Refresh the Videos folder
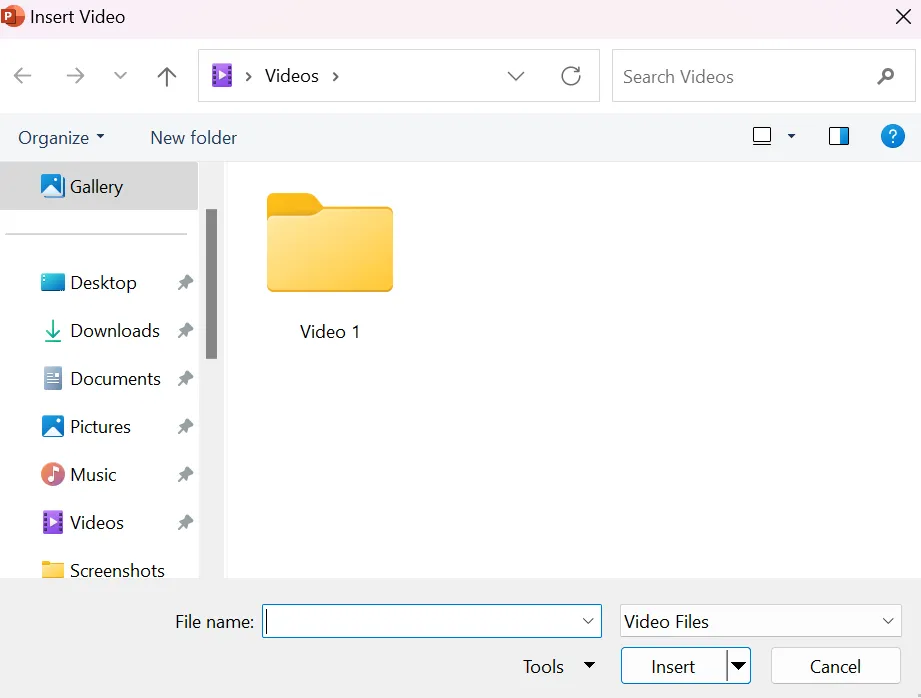Viewport: 921px width, 698px height. click(x=571, y=76)
